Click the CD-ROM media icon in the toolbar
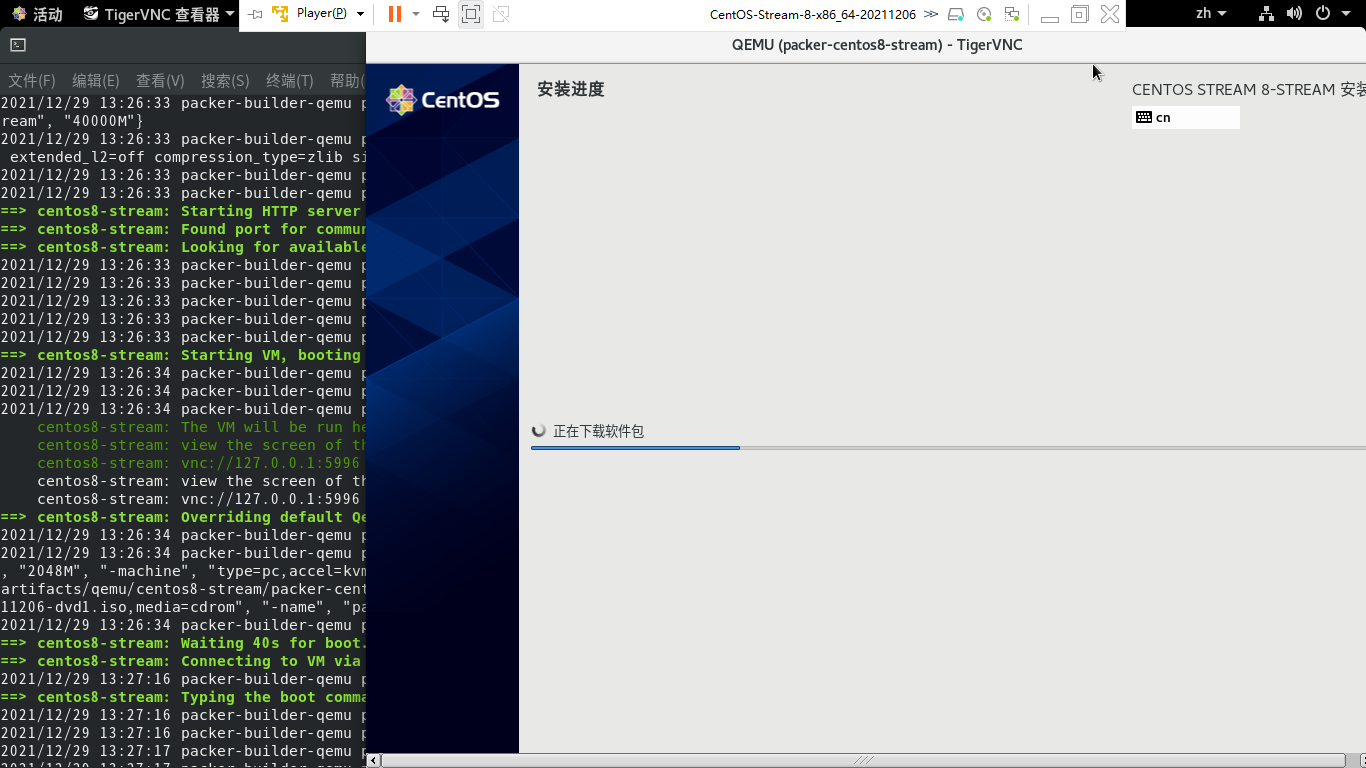 (984, 14)
